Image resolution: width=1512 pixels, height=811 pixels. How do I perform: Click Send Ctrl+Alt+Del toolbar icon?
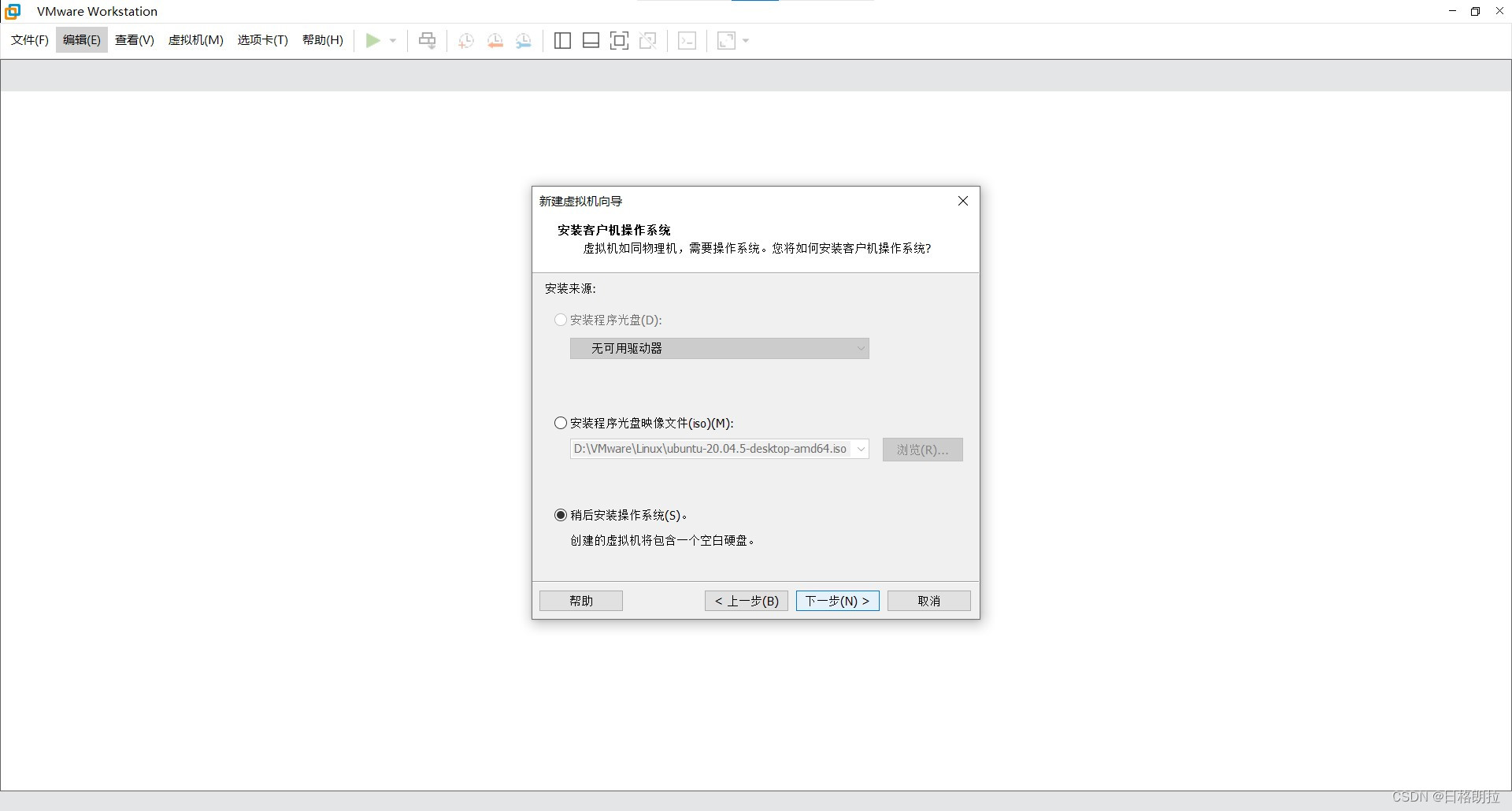[427, 40]
